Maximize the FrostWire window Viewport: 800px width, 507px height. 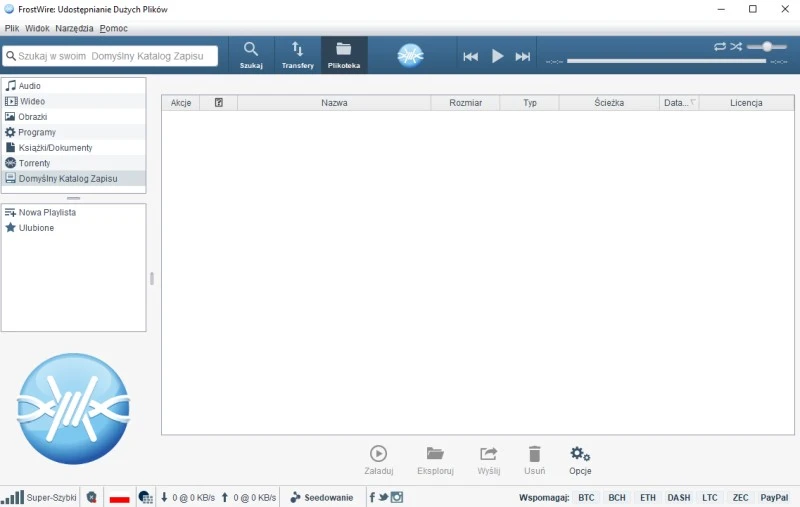(x=753, y=9)
